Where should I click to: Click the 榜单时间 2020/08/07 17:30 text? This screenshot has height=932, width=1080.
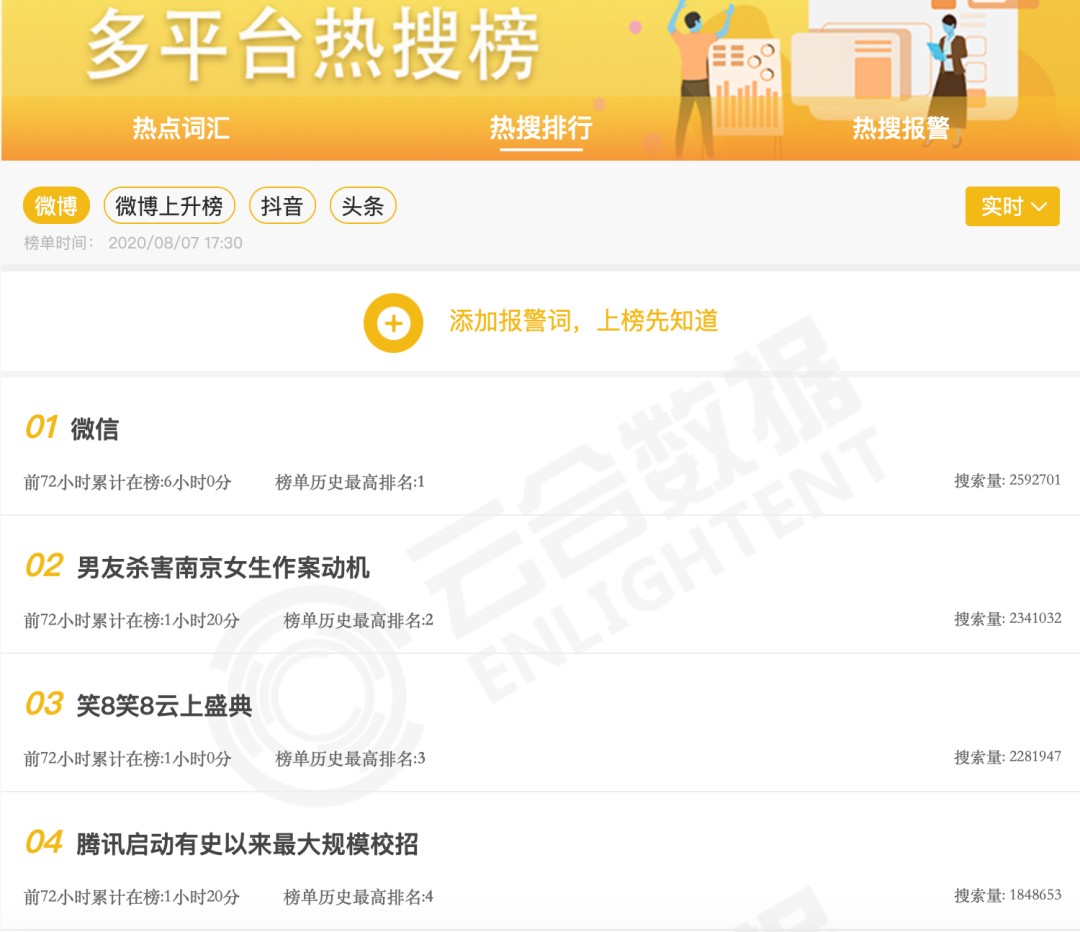point(133,242)
